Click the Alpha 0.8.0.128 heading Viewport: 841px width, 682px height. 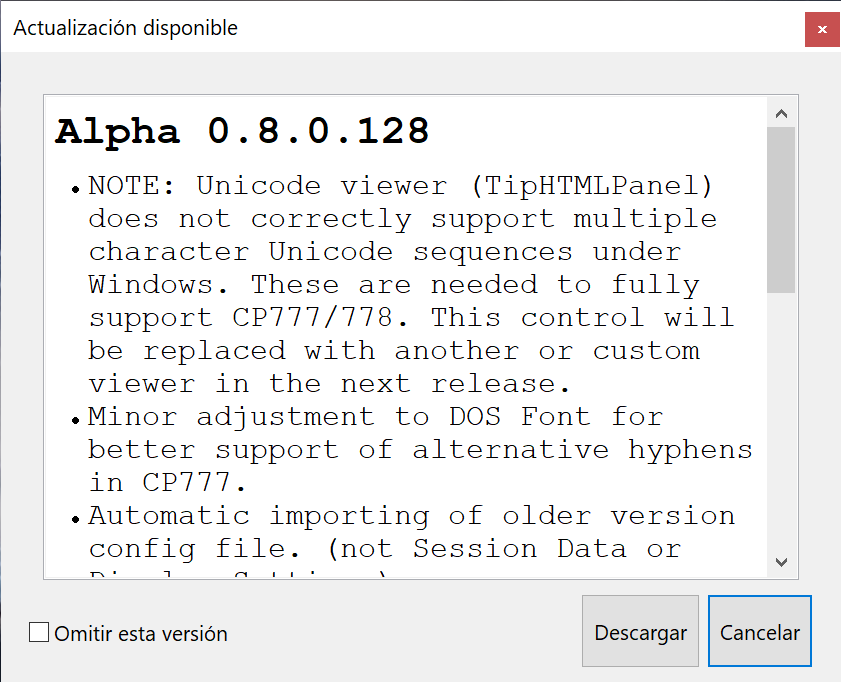tap(242, 131)
